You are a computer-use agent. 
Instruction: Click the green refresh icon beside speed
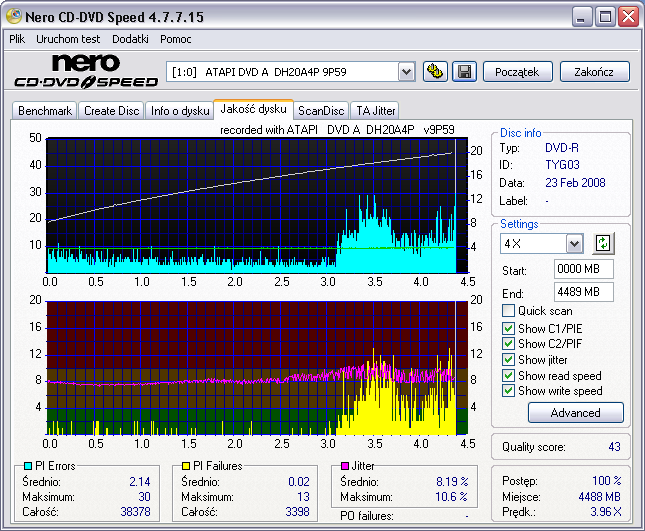pos(603,243)
